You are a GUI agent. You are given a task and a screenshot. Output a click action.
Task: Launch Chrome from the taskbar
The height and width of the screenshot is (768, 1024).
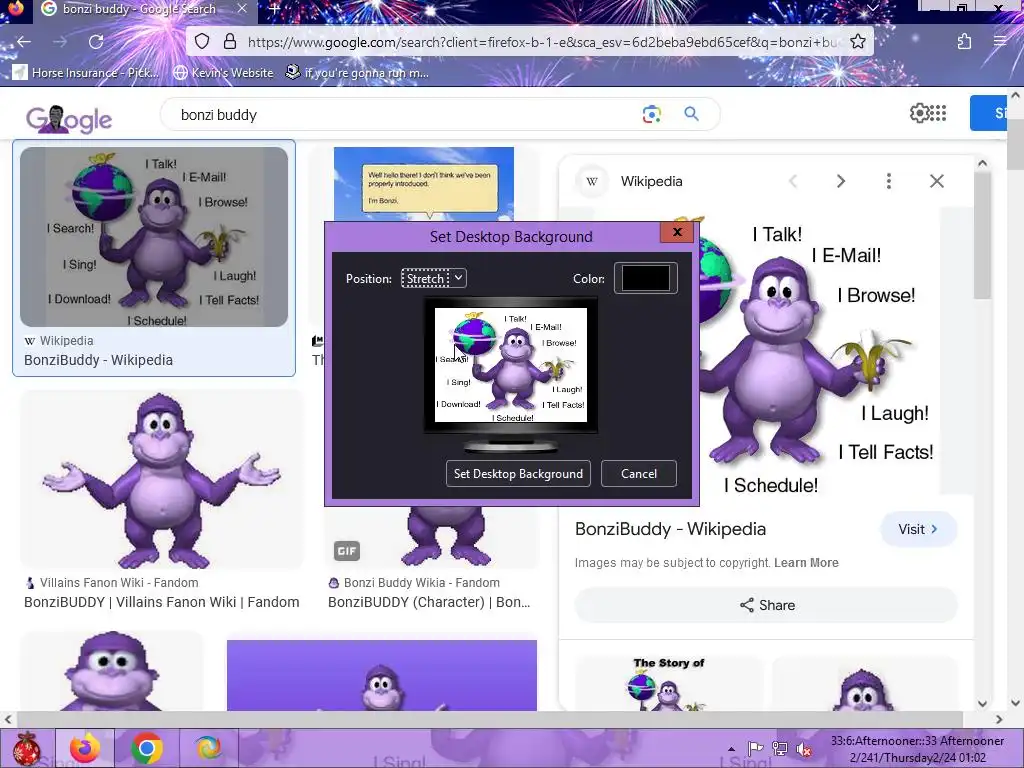coord(147,748)
